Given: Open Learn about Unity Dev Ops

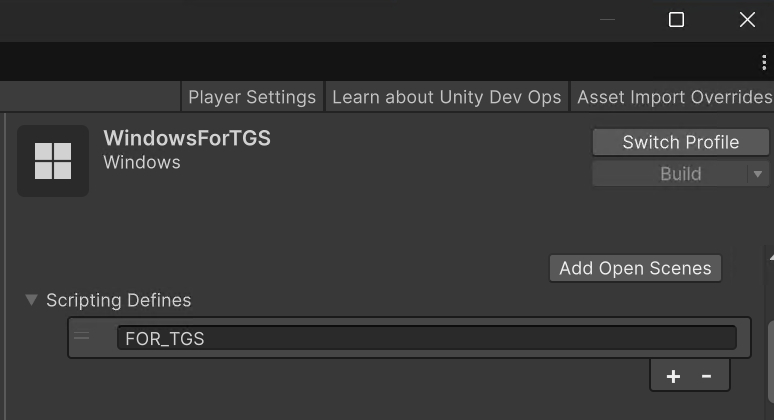Looking at the screenshot, I should tap(446, 97).
